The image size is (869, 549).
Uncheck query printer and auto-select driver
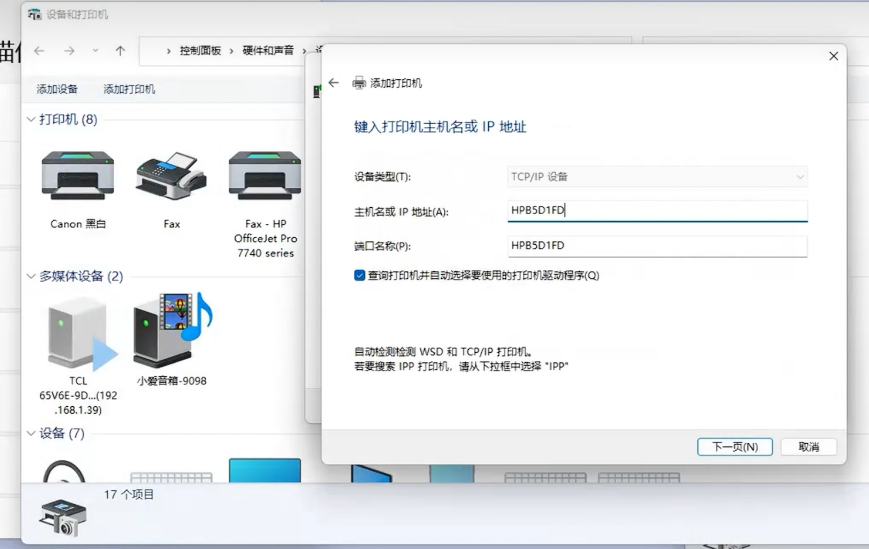coord(360,275)
